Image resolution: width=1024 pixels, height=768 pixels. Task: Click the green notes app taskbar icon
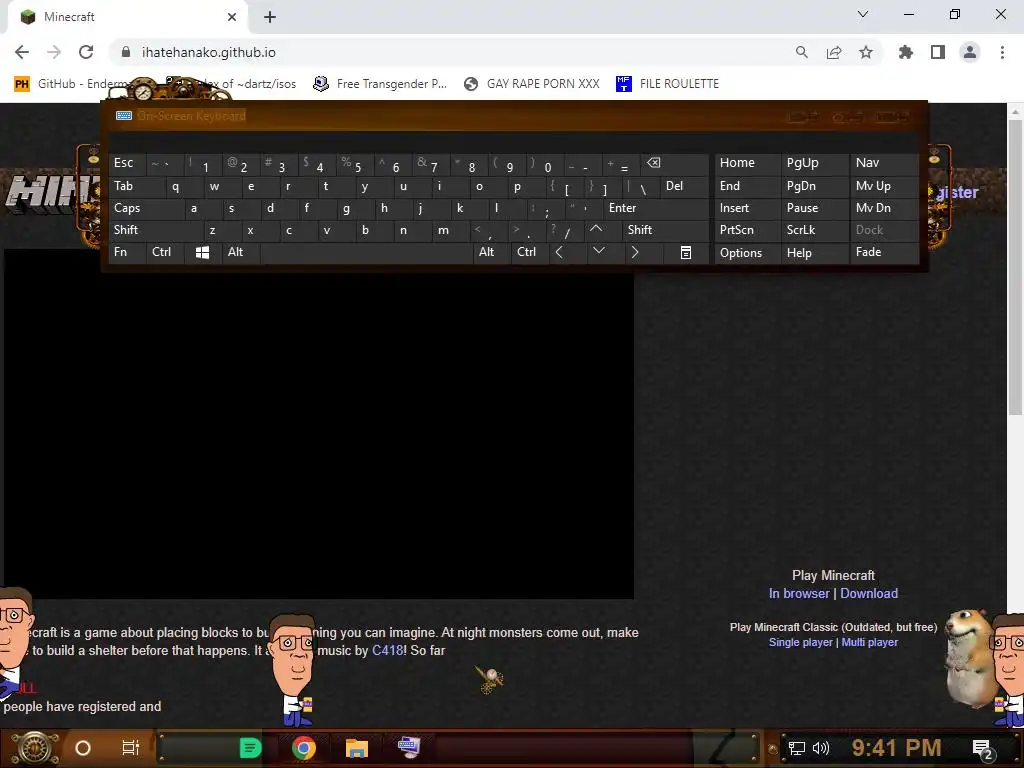point(250,748)
